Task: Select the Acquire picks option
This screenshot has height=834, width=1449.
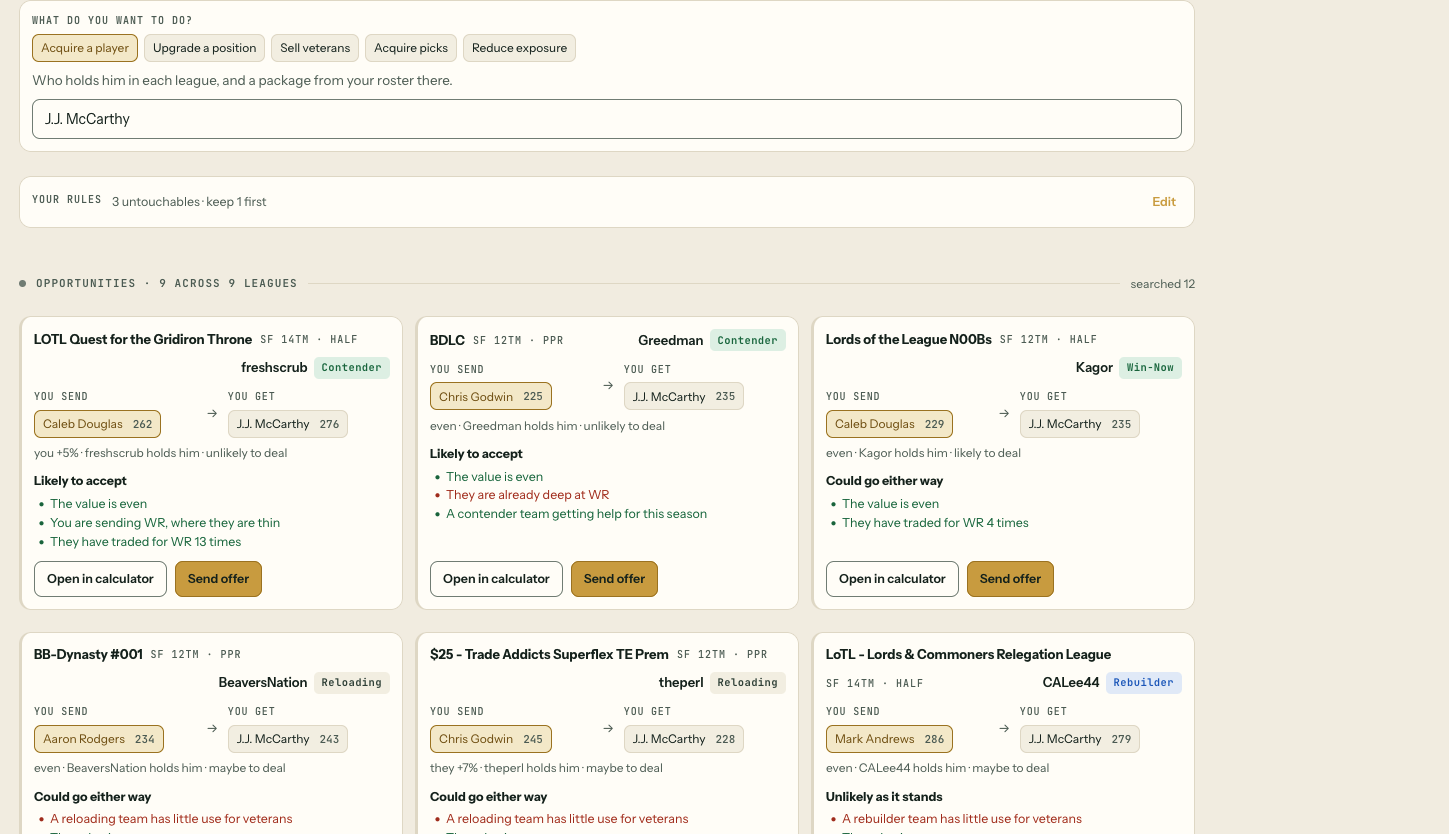Action: pyautogui.click(x=411, y=48)
